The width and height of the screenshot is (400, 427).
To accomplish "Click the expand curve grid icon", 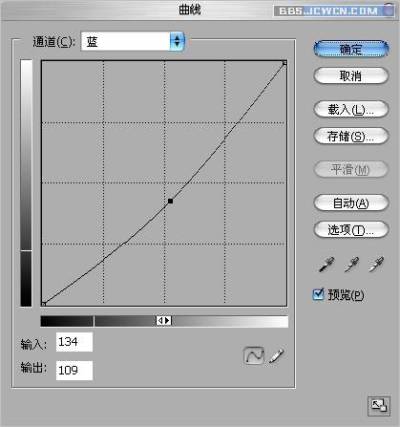I will [x=379, y=406].
